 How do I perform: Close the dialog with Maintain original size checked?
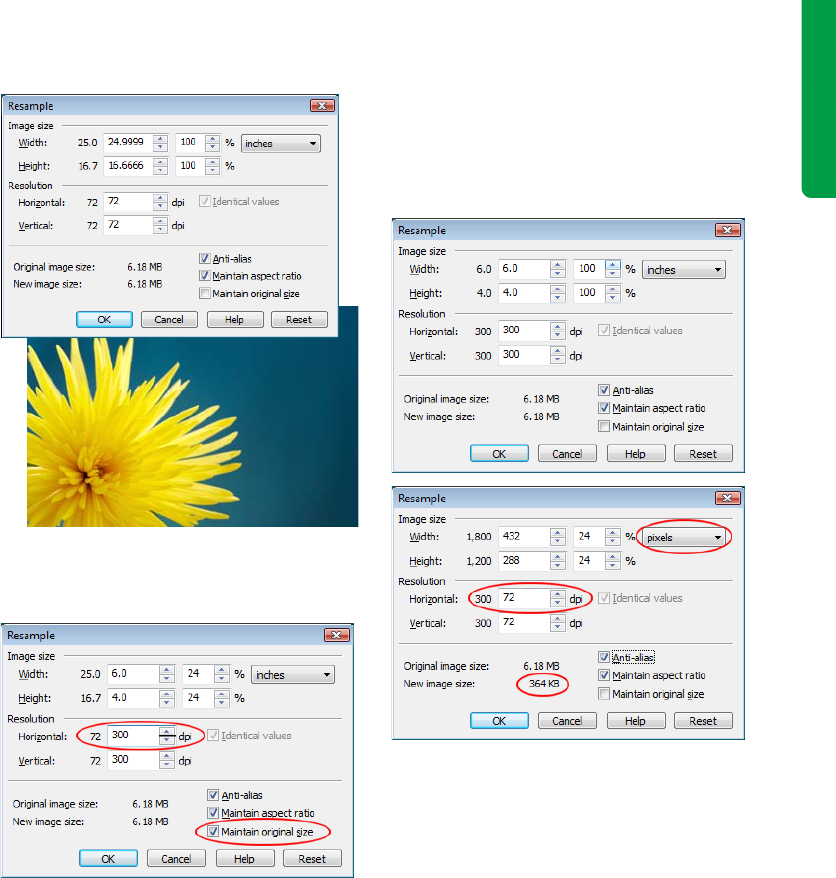coord(337,634)
